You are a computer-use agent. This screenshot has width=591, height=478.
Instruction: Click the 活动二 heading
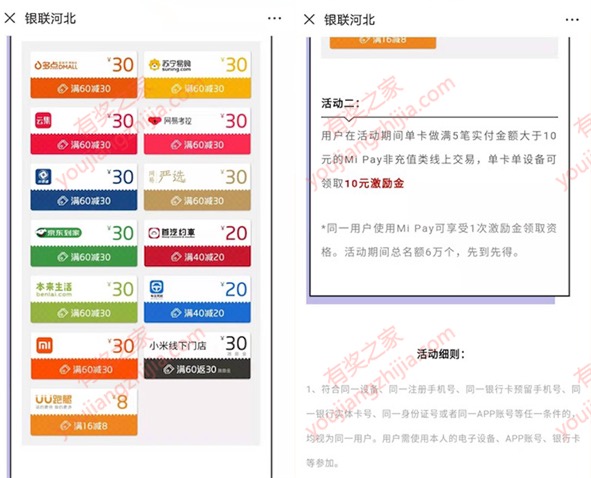coord(340,103)
